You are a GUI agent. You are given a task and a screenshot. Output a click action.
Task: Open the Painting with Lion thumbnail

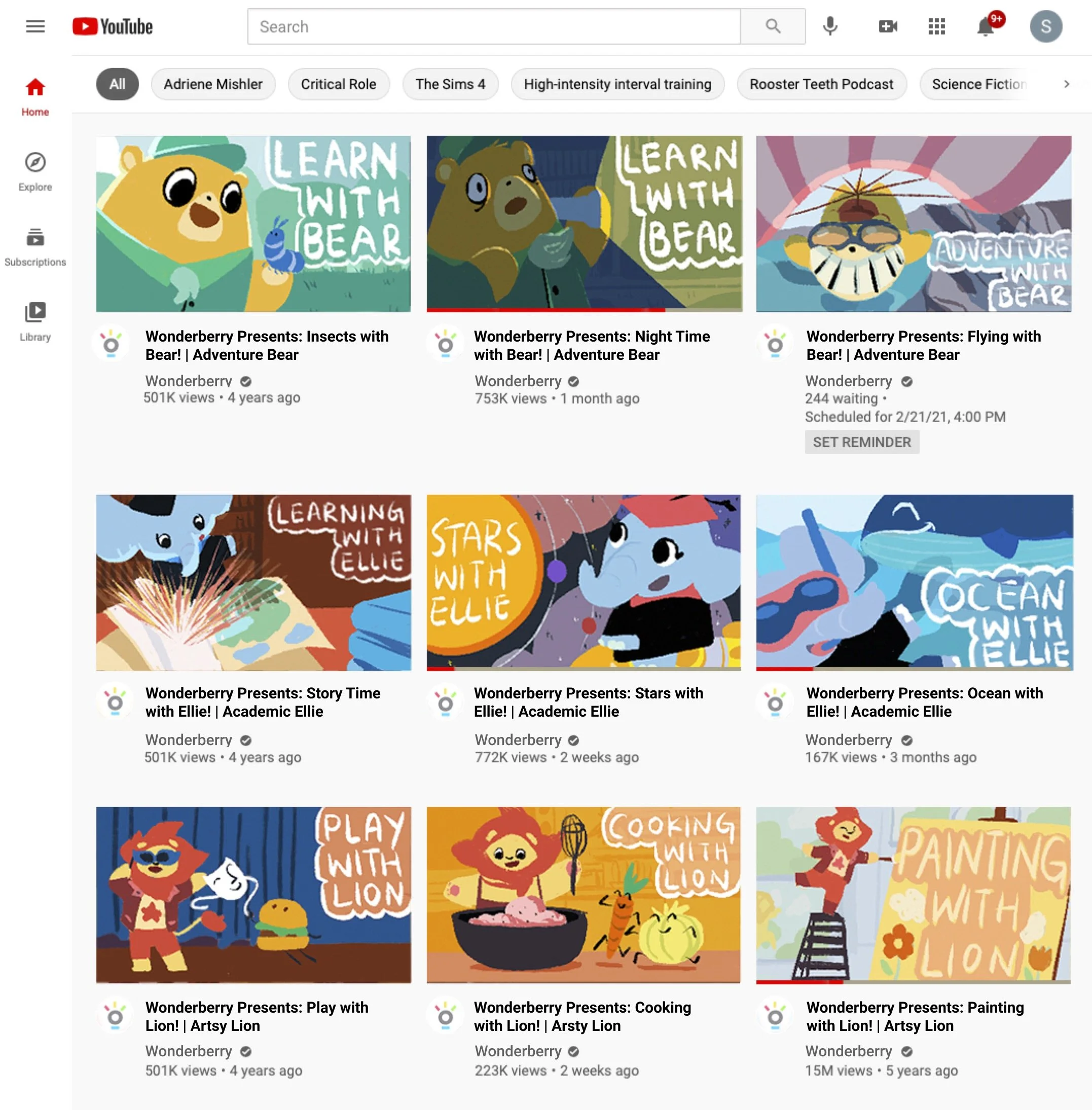tap(913, 895)
